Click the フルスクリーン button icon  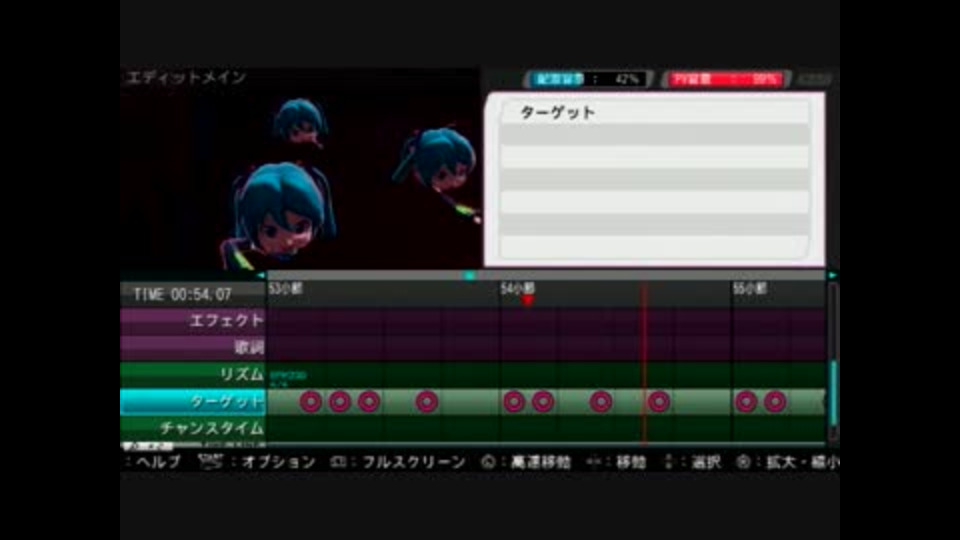pos(339,462)
